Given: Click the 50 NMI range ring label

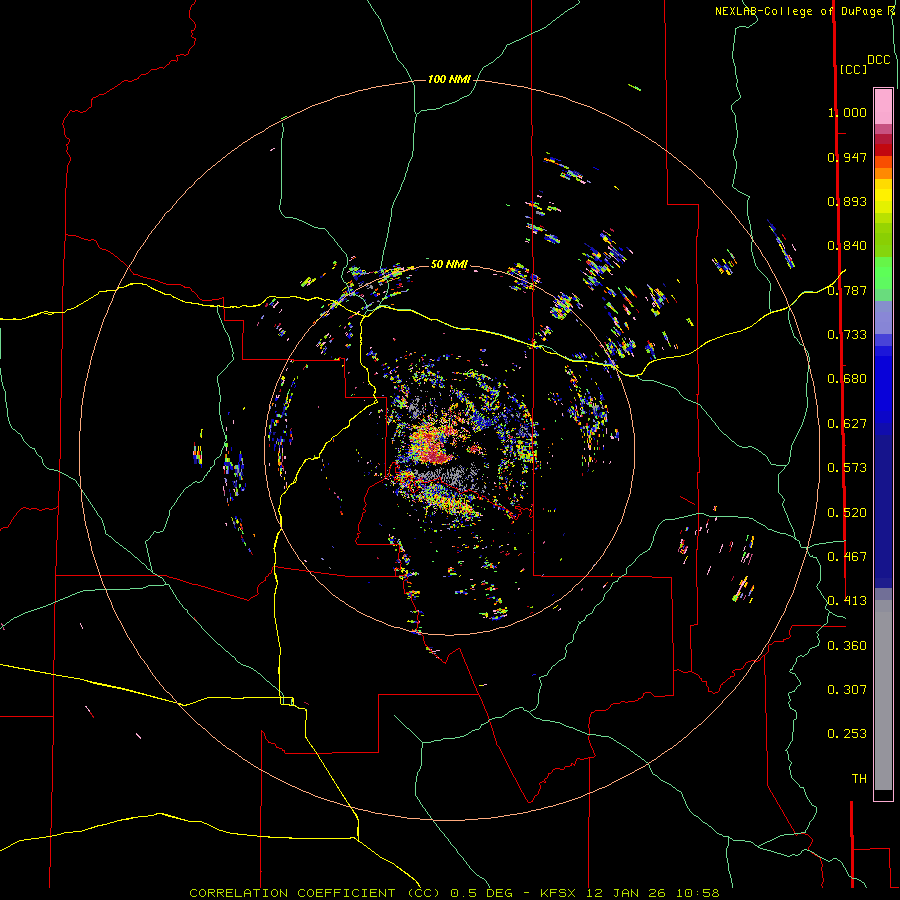Looking at the screenshot, I should (449, 264).
